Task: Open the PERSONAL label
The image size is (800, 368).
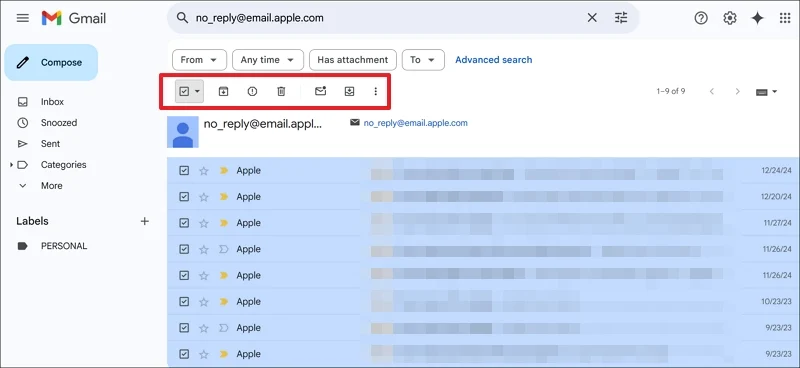Action: click(x=64, y=246)
